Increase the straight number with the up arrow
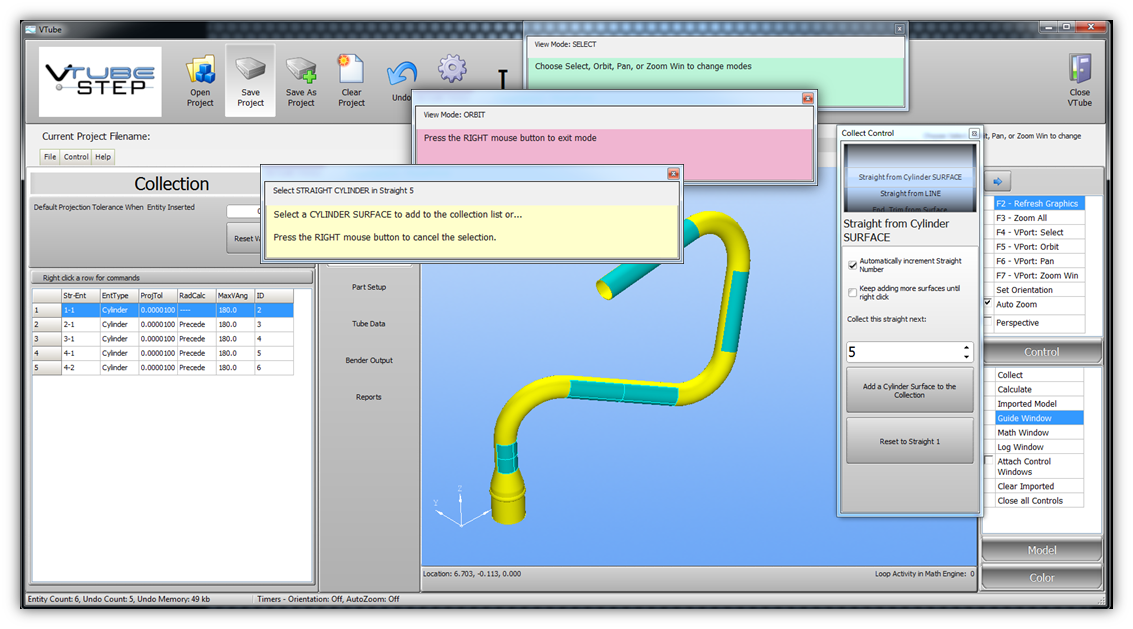 coord(966,347)
